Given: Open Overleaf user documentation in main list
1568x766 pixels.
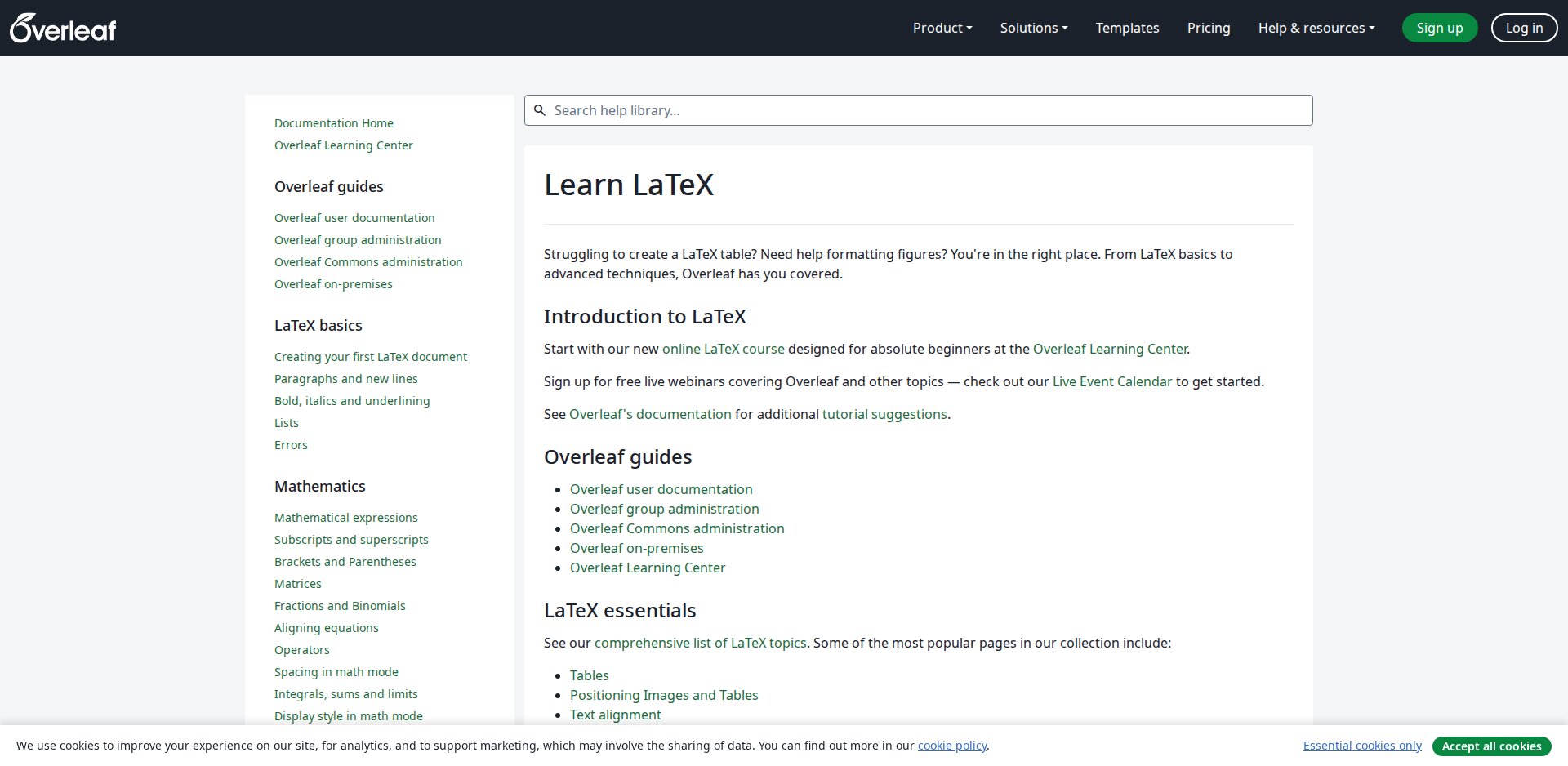Looking at the screenshot, I should pos(661,489).
